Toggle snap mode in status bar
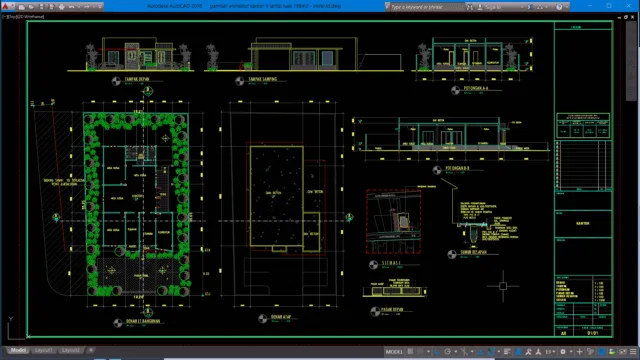Screen dimensions: 640x360 tap(420, 351)
